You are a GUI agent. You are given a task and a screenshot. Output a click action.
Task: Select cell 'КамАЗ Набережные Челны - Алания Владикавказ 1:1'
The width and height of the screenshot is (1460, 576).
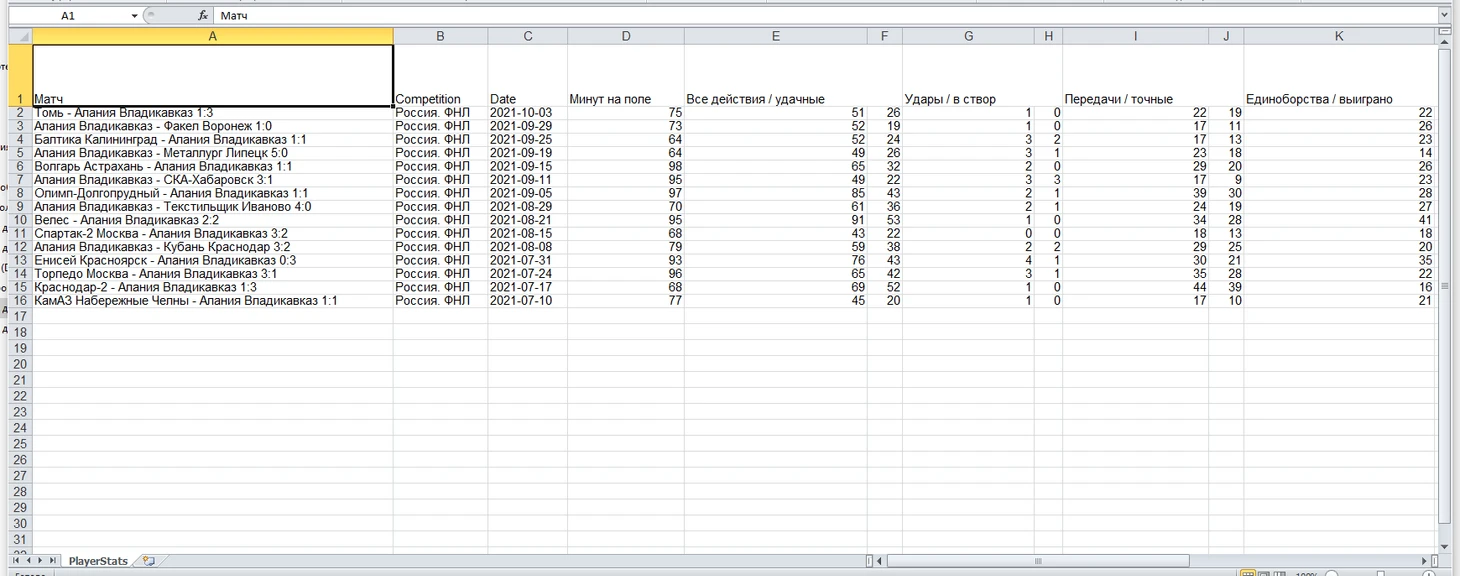coord(212,300)
